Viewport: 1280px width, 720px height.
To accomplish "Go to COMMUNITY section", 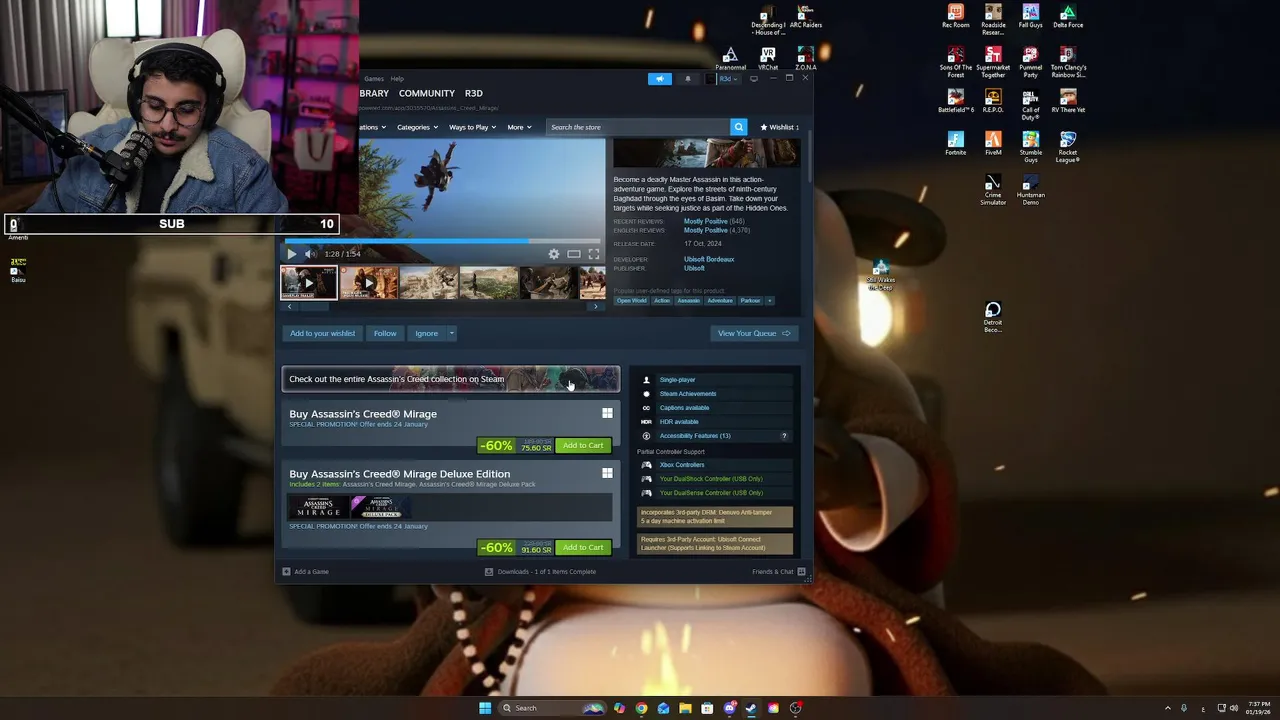I will click(x=427, y=93).
